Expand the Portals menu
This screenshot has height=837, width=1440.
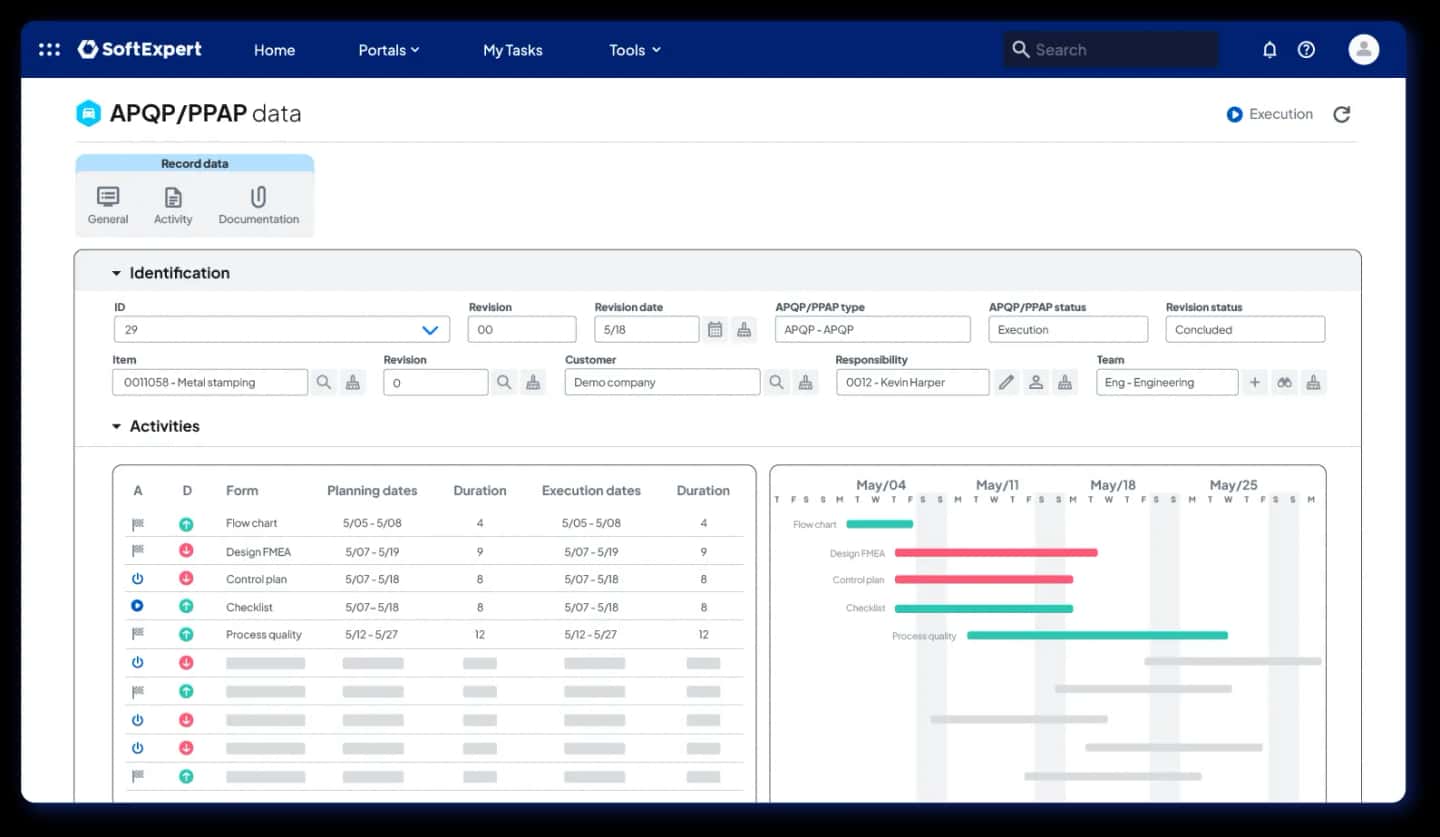[389, 50]
